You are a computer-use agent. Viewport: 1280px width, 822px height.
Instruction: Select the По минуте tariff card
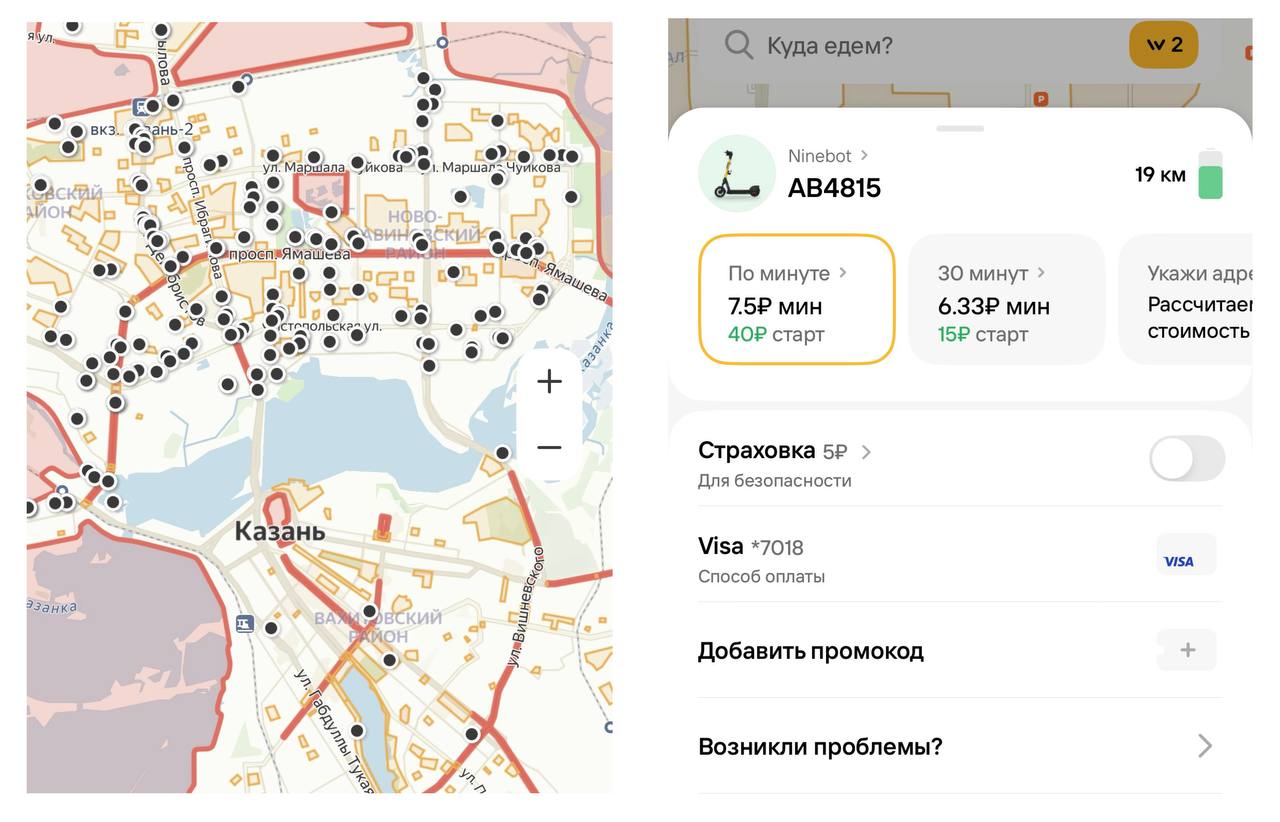796,300
